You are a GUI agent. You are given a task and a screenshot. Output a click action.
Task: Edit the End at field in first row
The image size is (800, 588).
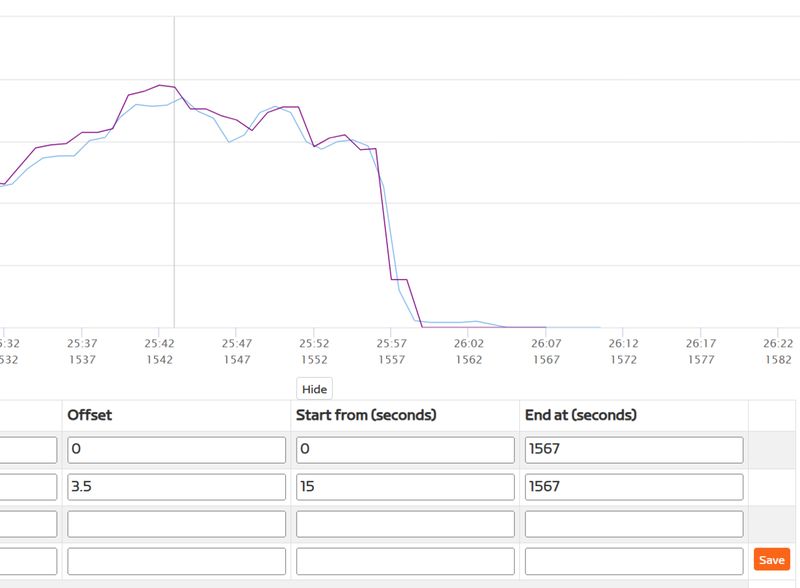633,450
